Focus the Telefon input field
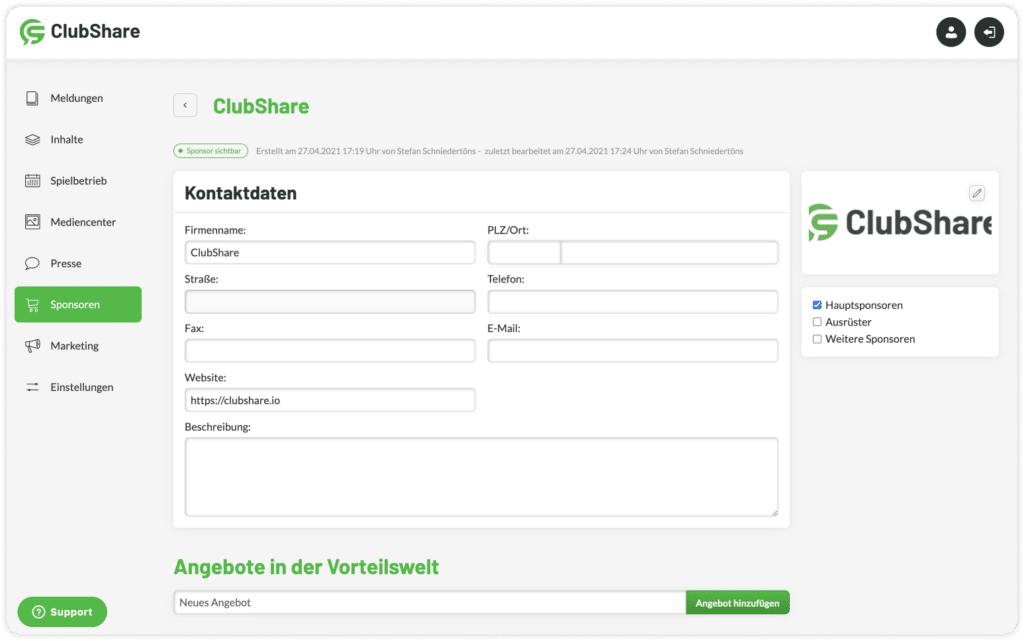Image resolution: width=1024 pixels, height=641 pixels. pyautogui.click(x=633, y=302)
